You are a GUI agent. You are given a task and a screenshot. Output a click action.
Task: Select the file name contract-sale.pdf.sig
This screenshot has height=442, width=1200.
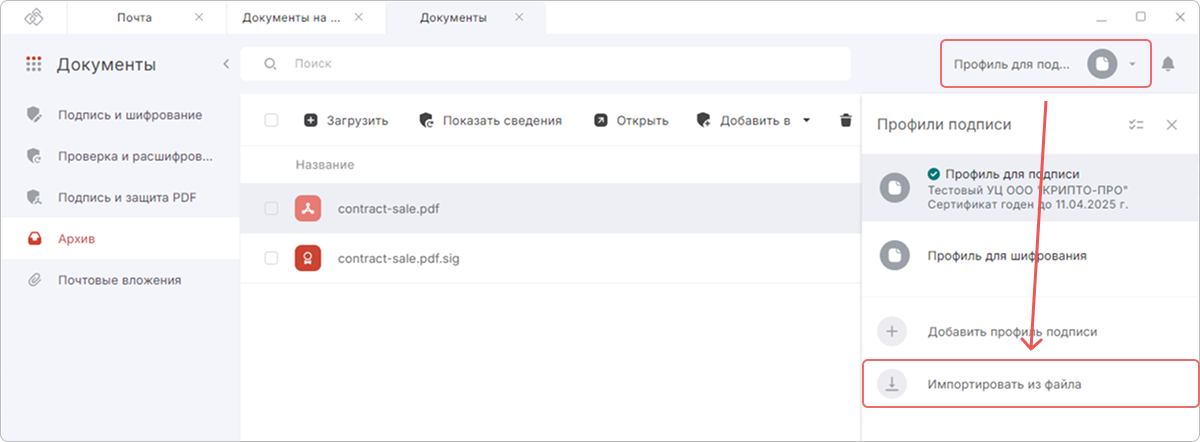[398, 258]
